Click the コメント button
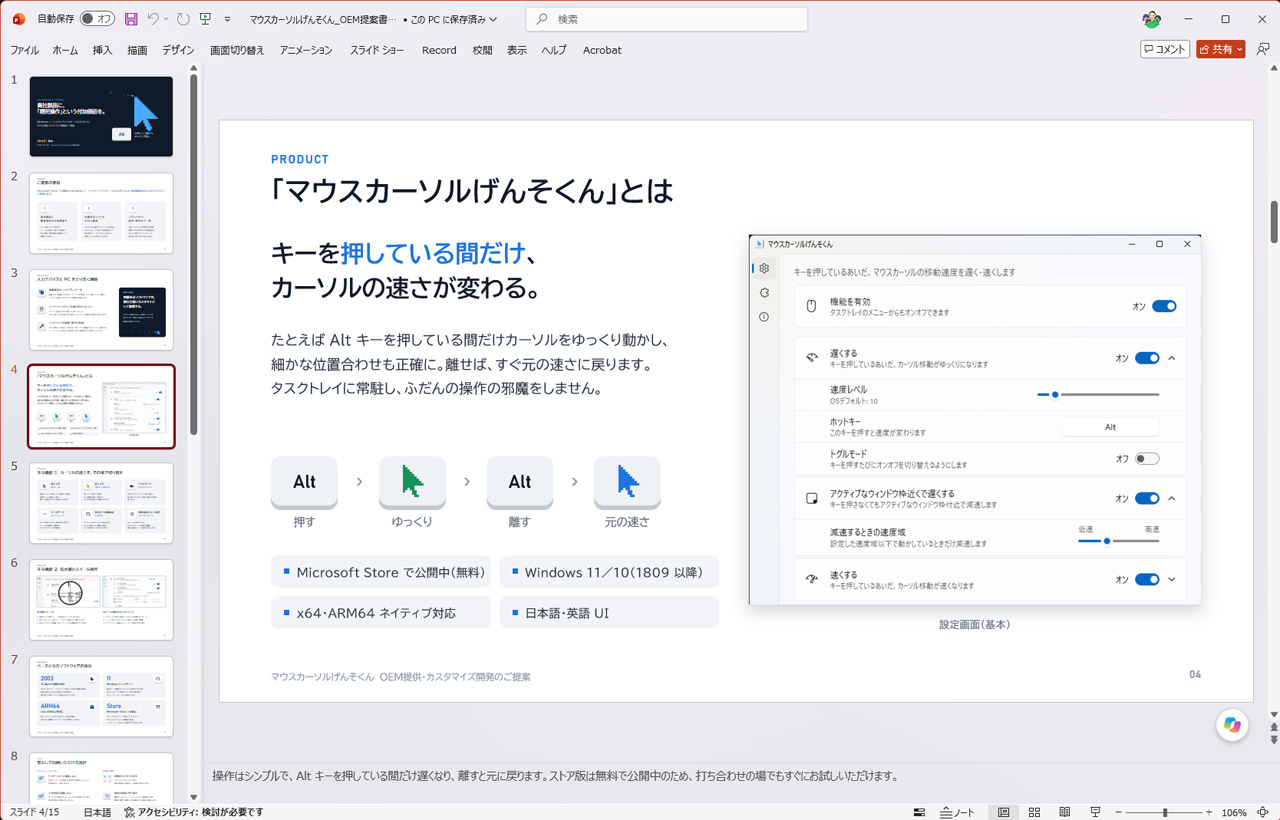The height and width of the screenshot is (820, 1280). [1165, 49]
